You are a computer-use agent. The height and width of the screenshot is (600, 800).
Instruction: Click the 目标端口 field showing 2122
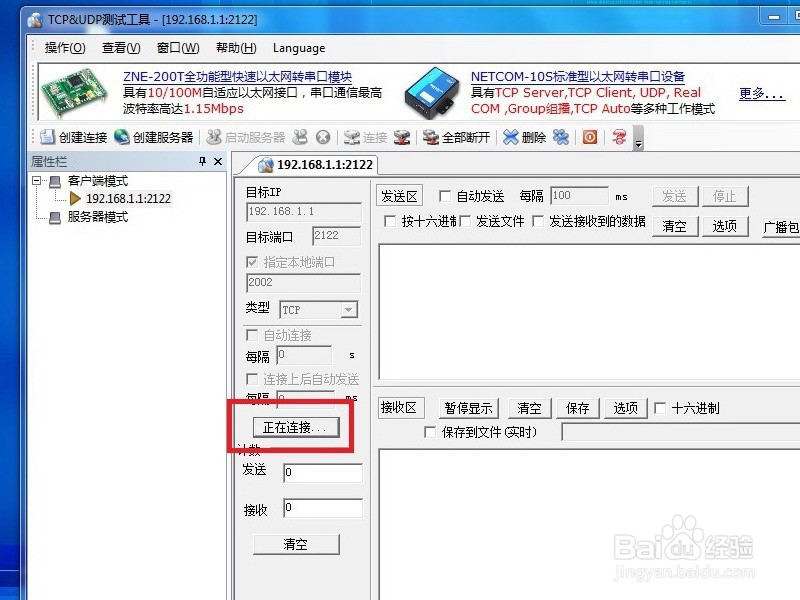pos(337,236)
